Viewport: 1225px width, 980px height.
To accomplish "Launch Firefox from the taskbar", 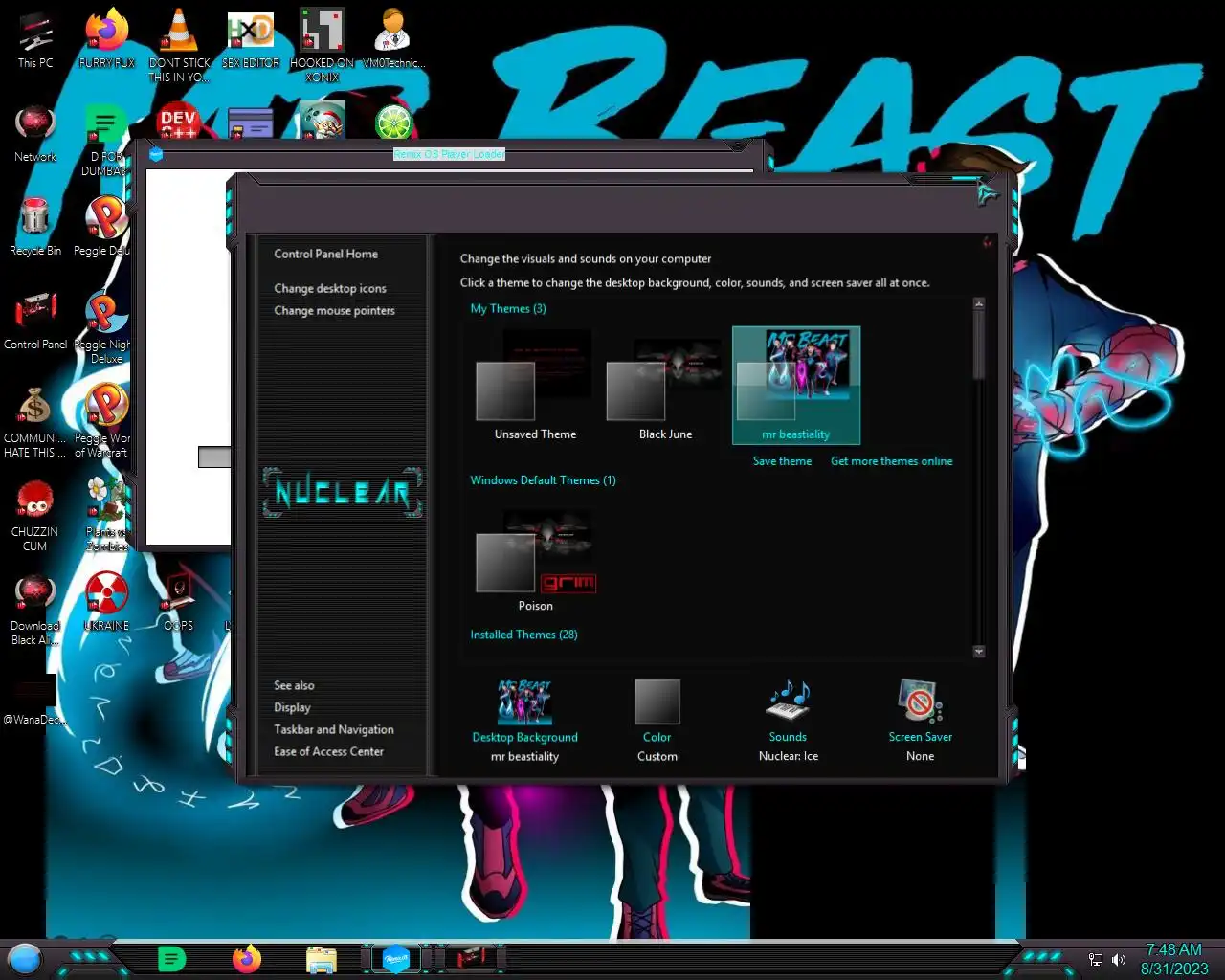I will pyautogui.click(x=246, y=958).
